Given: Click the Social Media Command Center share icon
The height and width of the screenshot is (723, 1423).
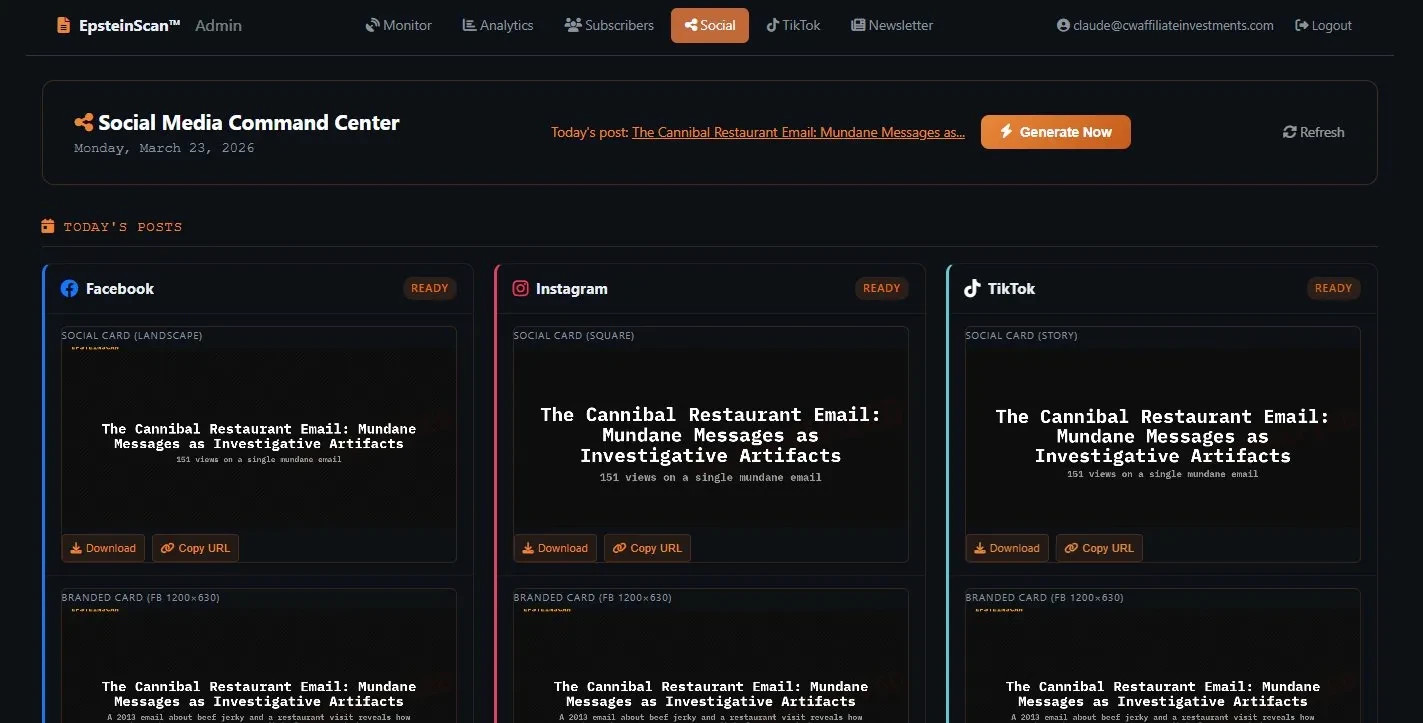Looking at the screenshot, I should [x=84, y=123].
